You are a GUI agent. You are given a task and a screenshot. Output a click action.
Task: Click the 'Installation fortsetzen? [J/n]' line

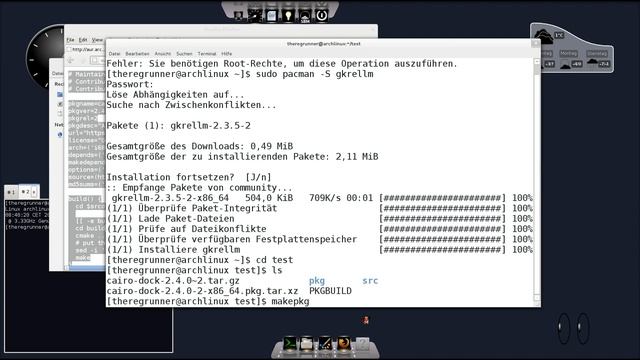point(189,177)
